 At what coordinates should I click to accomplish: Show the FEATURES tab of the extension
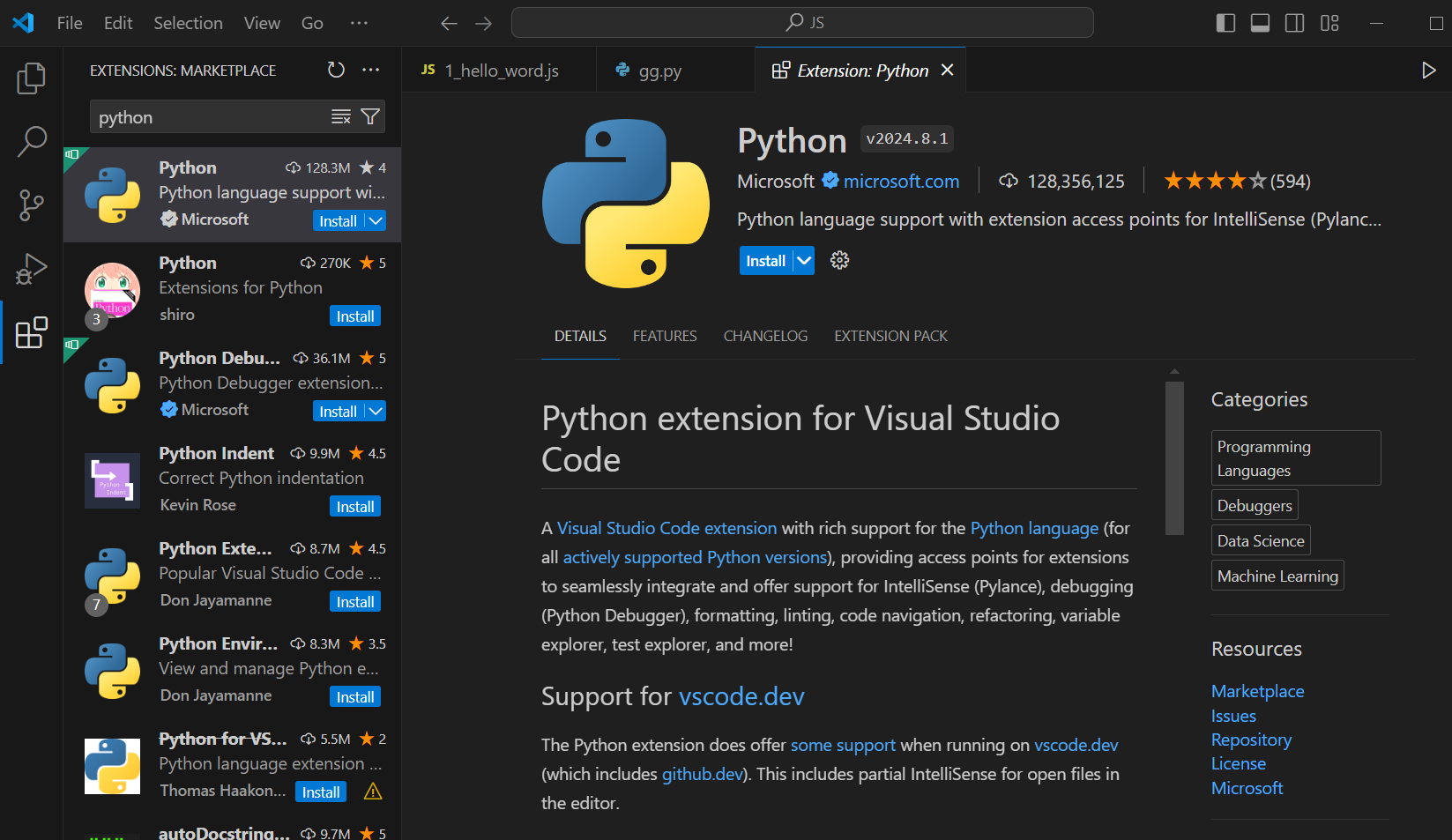click(x=665, y=336)
